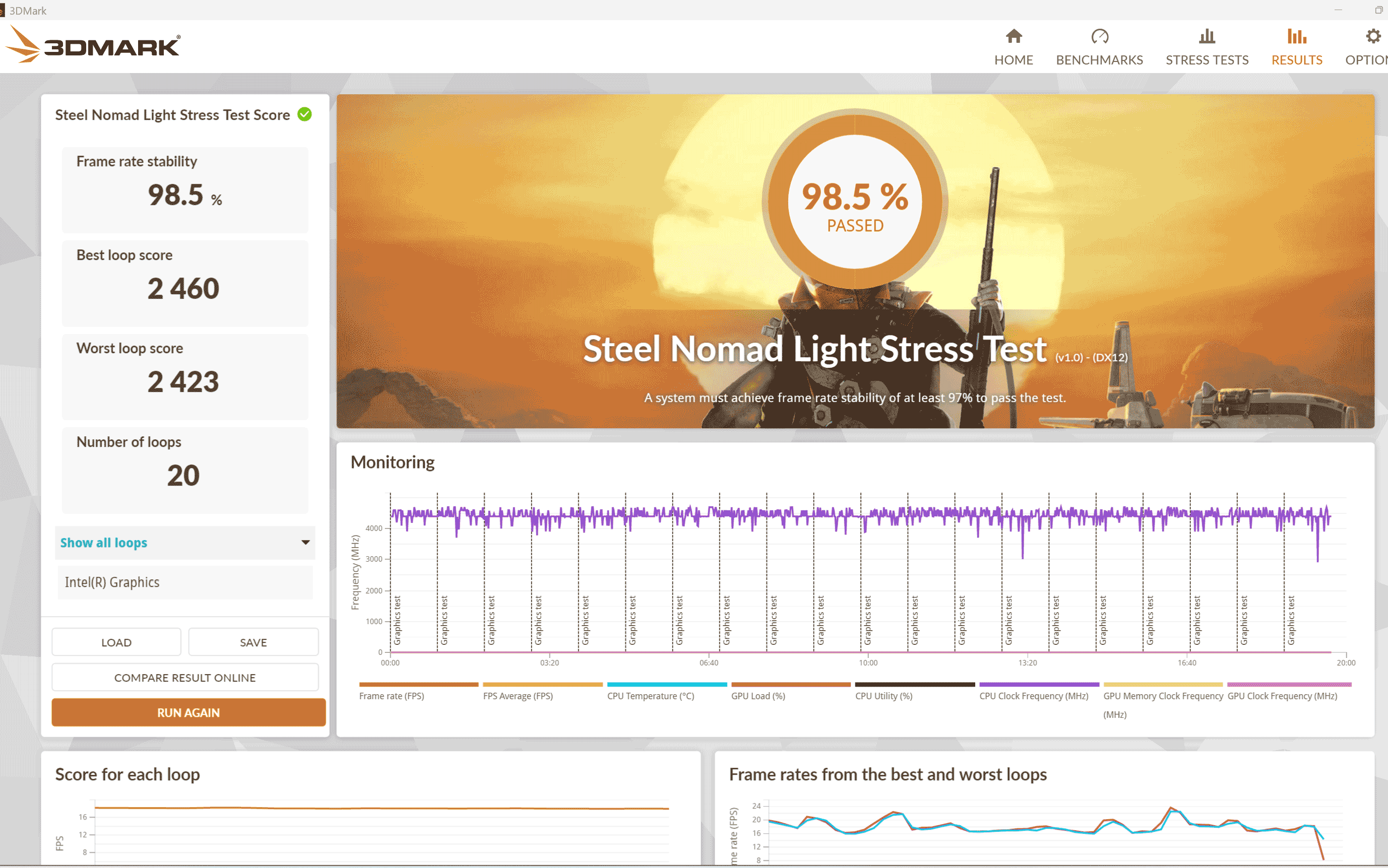Toggle the CPU Utility (%) legend series
Image resolution: width=1388 pixels, height=868 pixels.
click(x=884, y=696)
